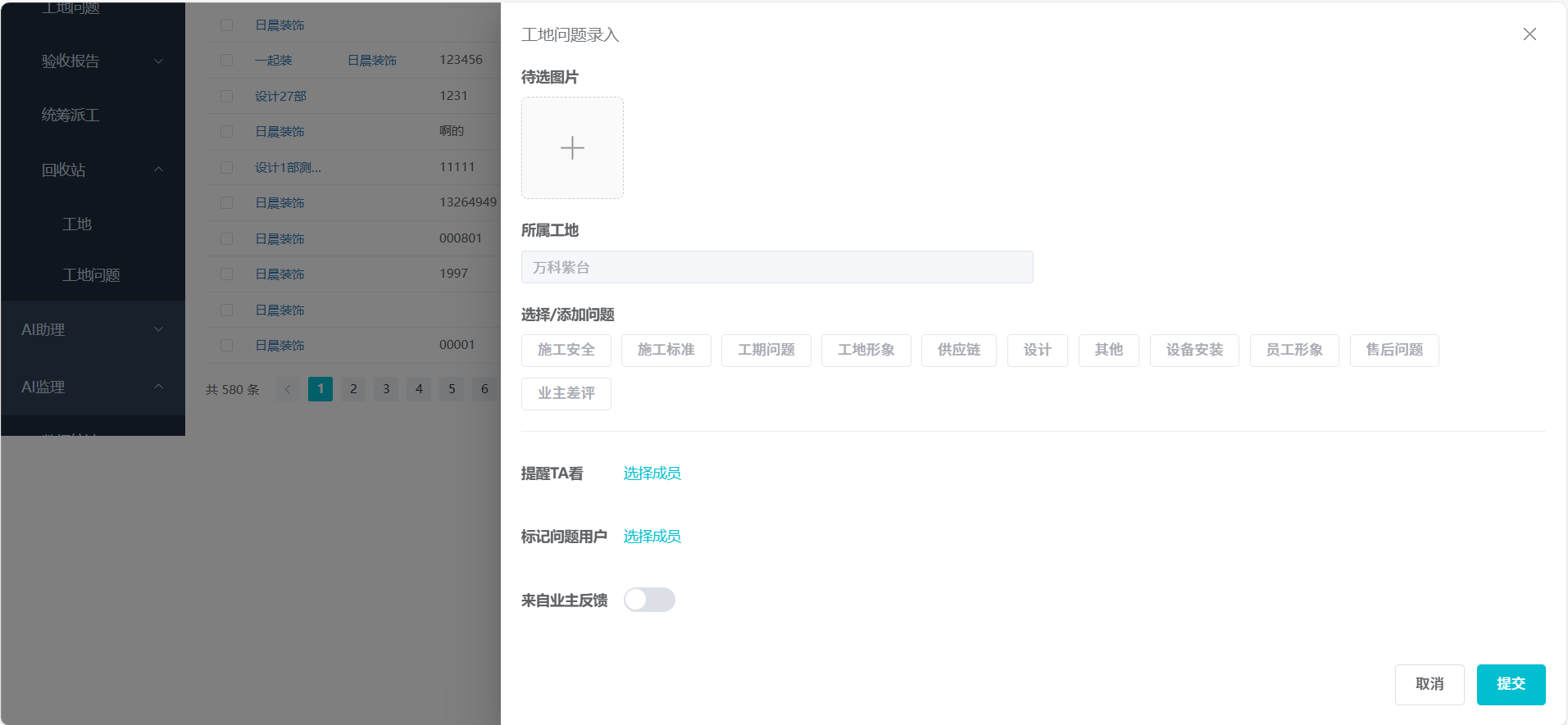The width and height of the screenshot is (1568, 725).
Task: Expand the AI助理 sidebar section
Action: (93, 329)
